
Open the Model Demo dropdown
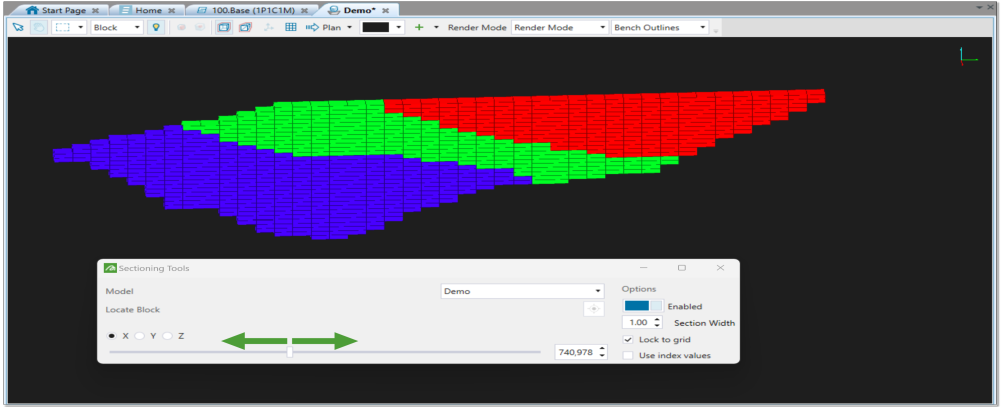coord(522,291)
